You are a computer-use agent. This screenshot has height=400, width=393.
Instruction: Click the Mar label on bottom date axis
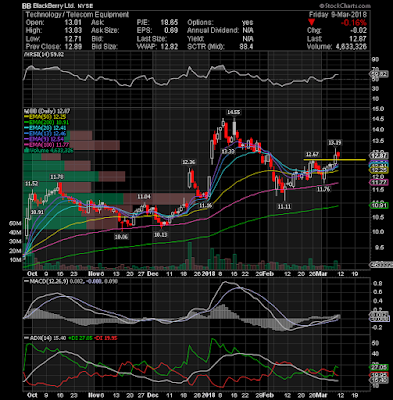[322, 394]
